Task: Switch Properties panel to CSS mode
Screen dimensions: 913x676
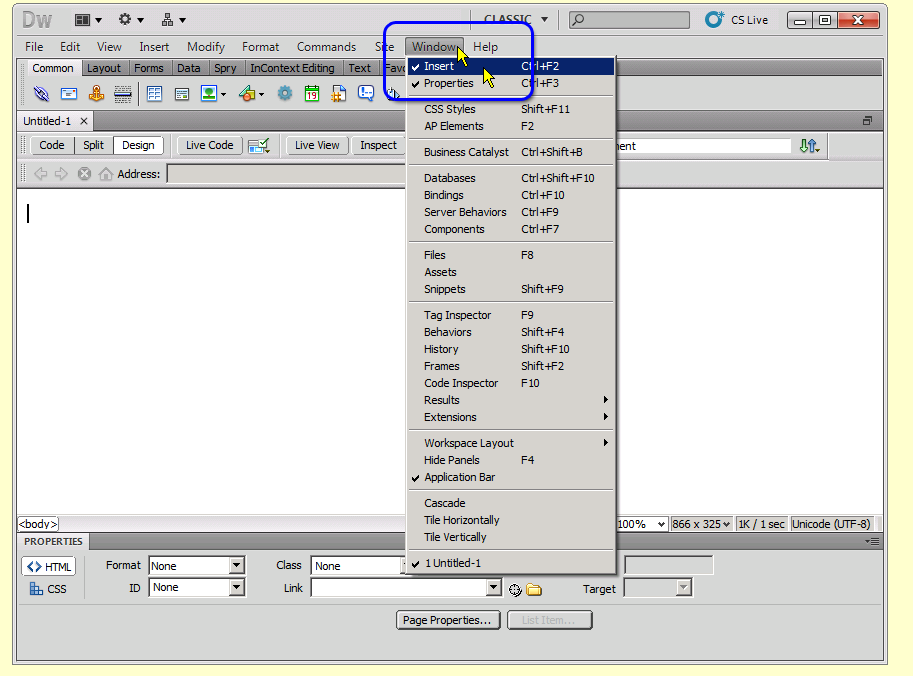Action: pos(49,589)
